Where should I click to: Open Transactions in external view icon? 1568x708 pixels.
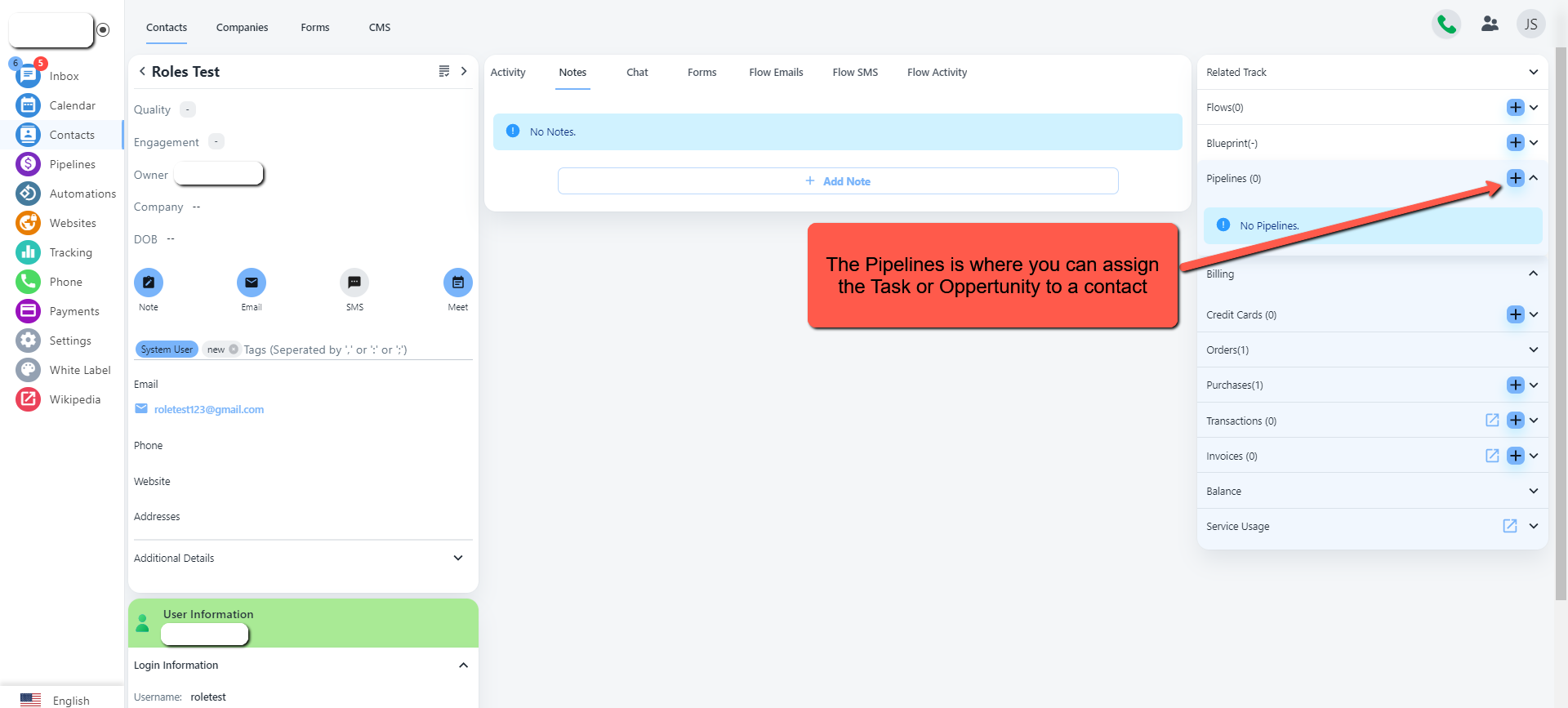[x=1492, y=421]
